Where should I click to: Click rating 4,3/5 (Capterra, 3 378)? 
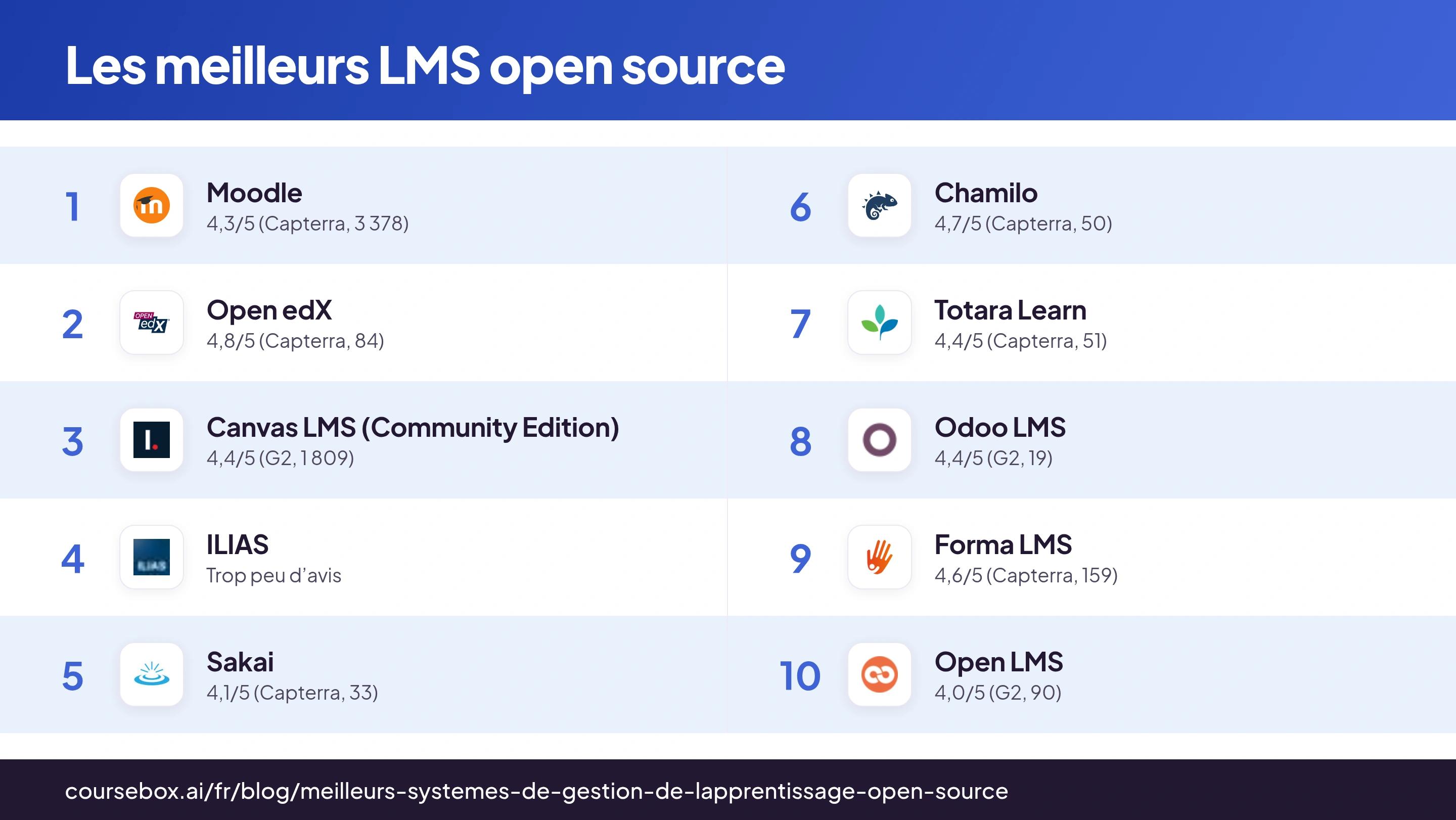coord(308,224)
